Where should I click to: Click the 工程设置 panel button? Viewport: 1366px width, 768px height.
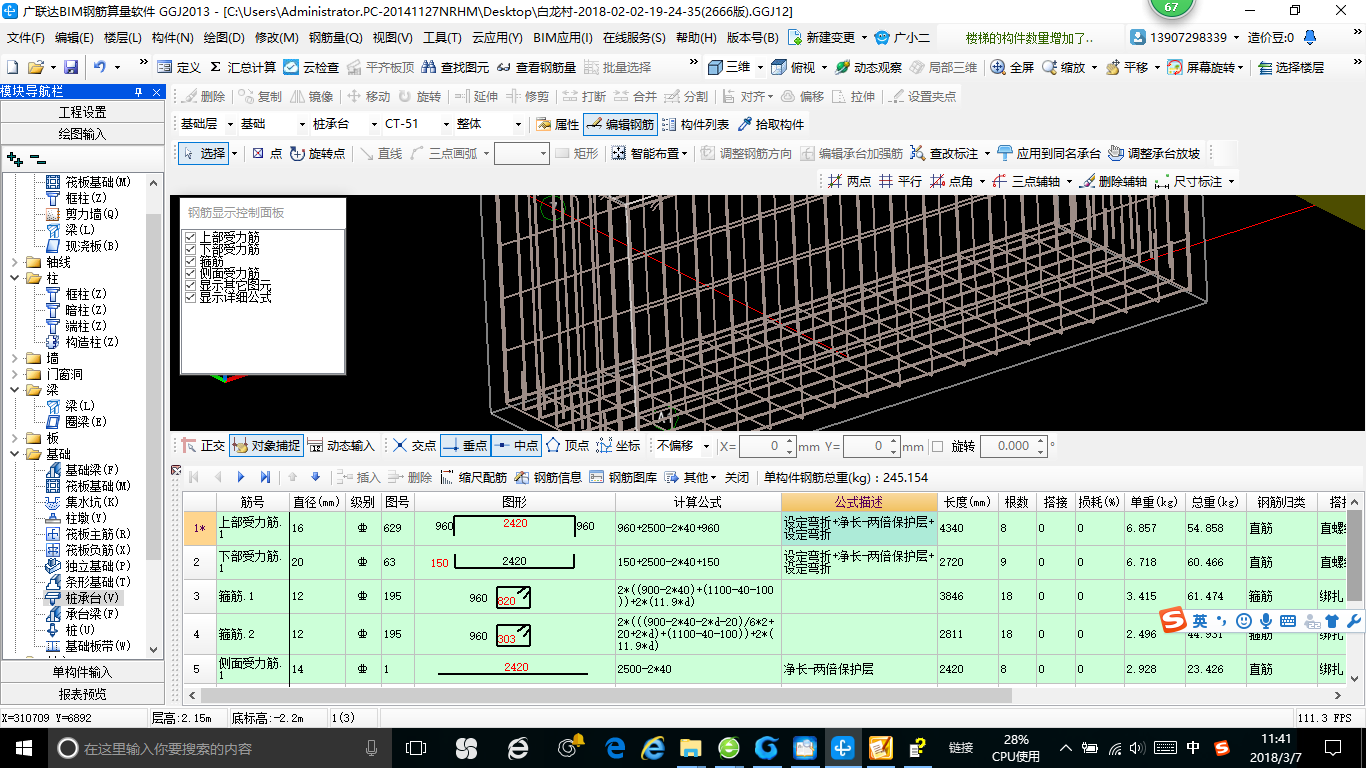click(x=82, y=112)
